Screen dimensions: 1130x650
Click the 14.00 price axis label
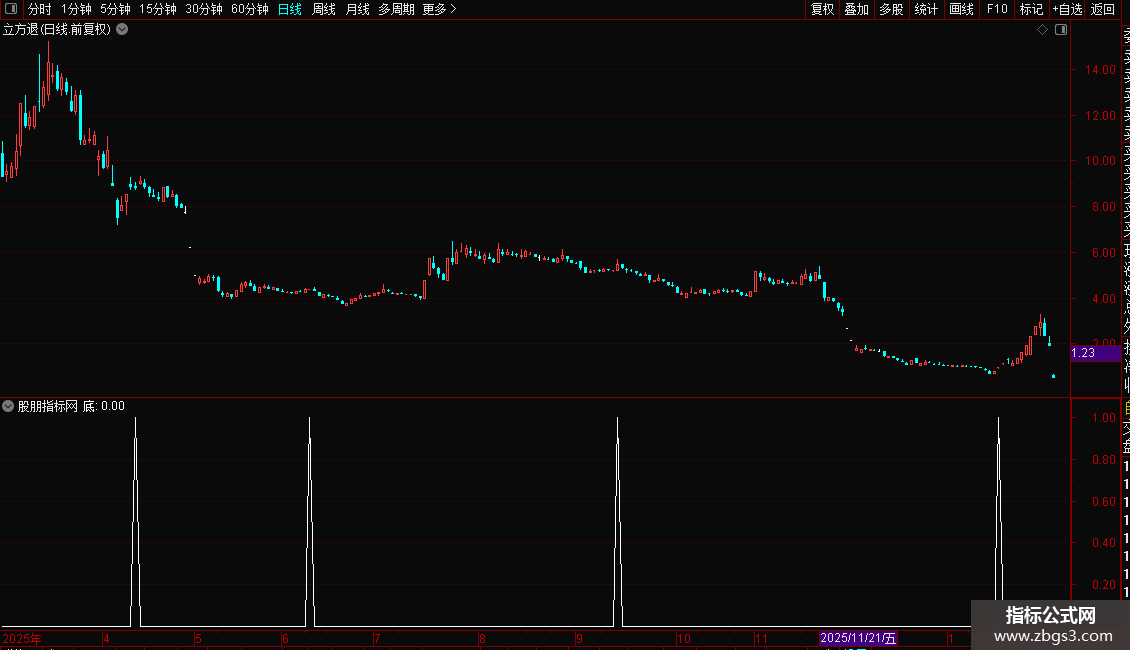(1100, 70)
